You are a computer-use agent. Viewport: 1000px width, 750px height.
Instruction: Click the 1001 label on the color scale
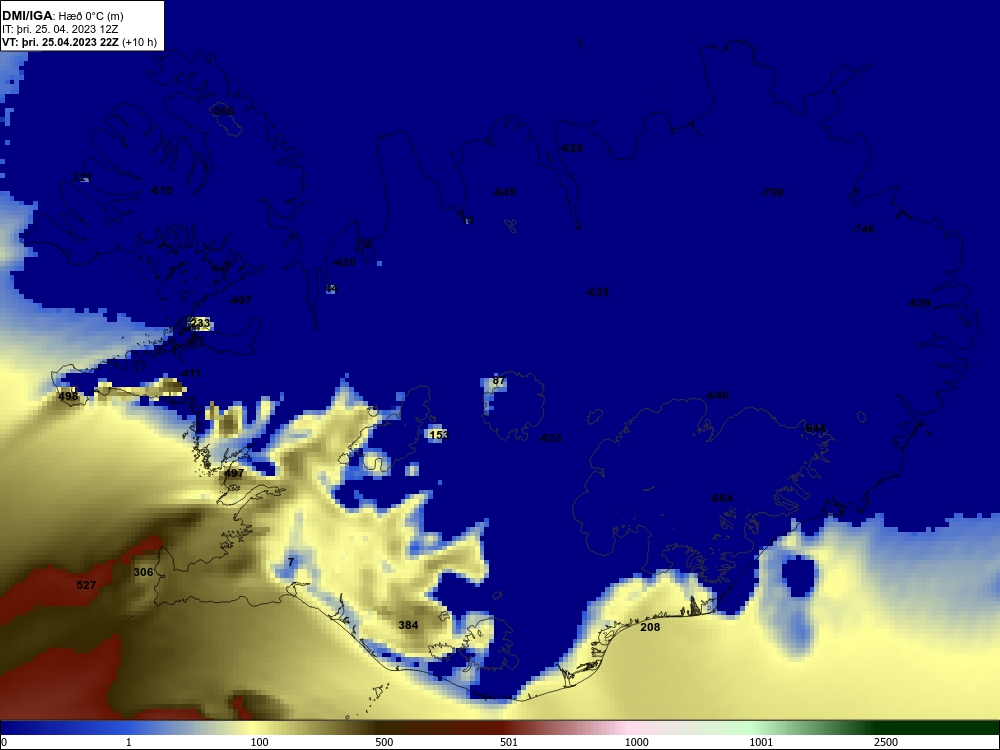point(761,742)
